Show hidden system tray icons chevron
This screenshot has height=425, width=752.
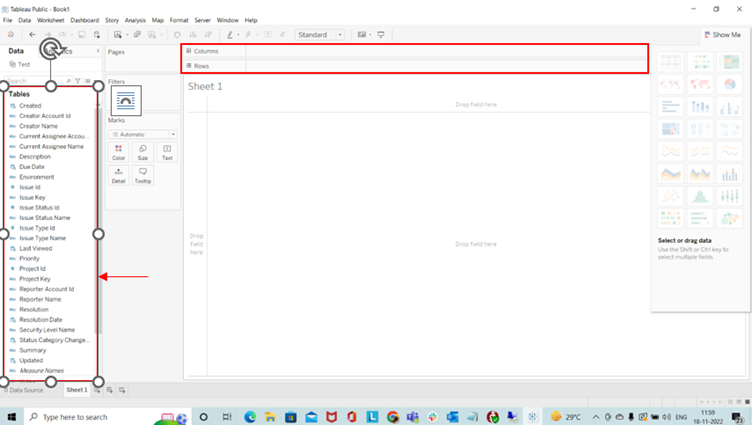(x=596, y=417)
